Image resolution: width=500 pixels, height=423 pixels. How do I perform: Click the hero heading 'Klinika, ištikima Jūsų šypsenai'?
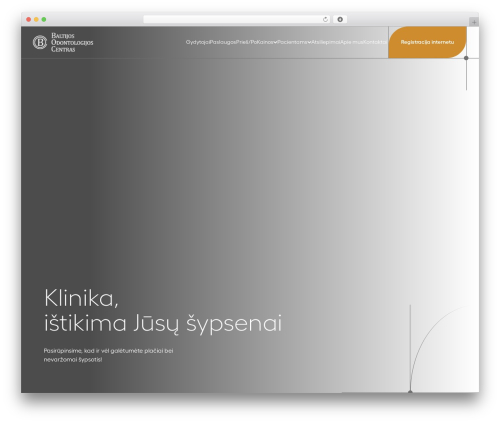pyautogui.click(x=163, y=311)
